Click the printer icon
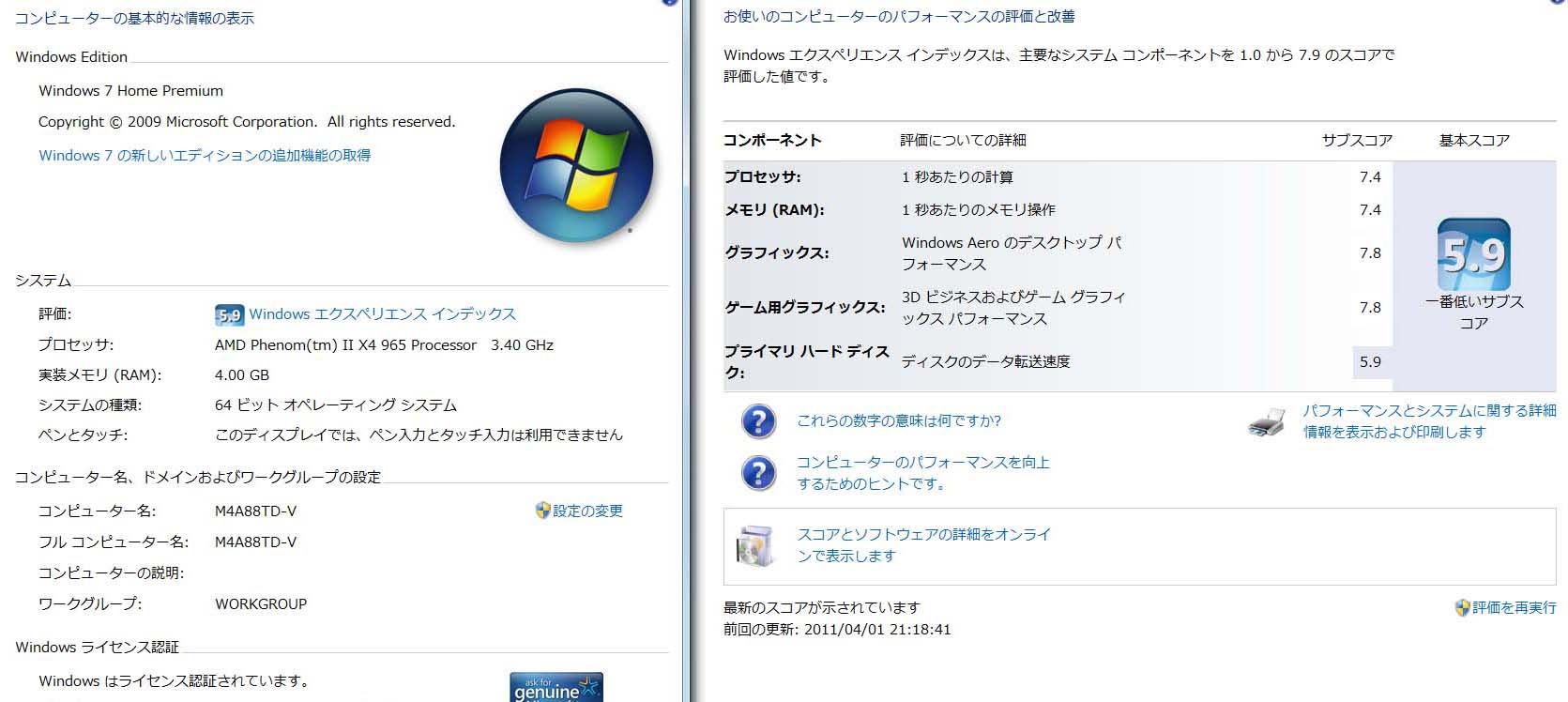Screen dimensions: 1568x702 tap(1267, 423)
